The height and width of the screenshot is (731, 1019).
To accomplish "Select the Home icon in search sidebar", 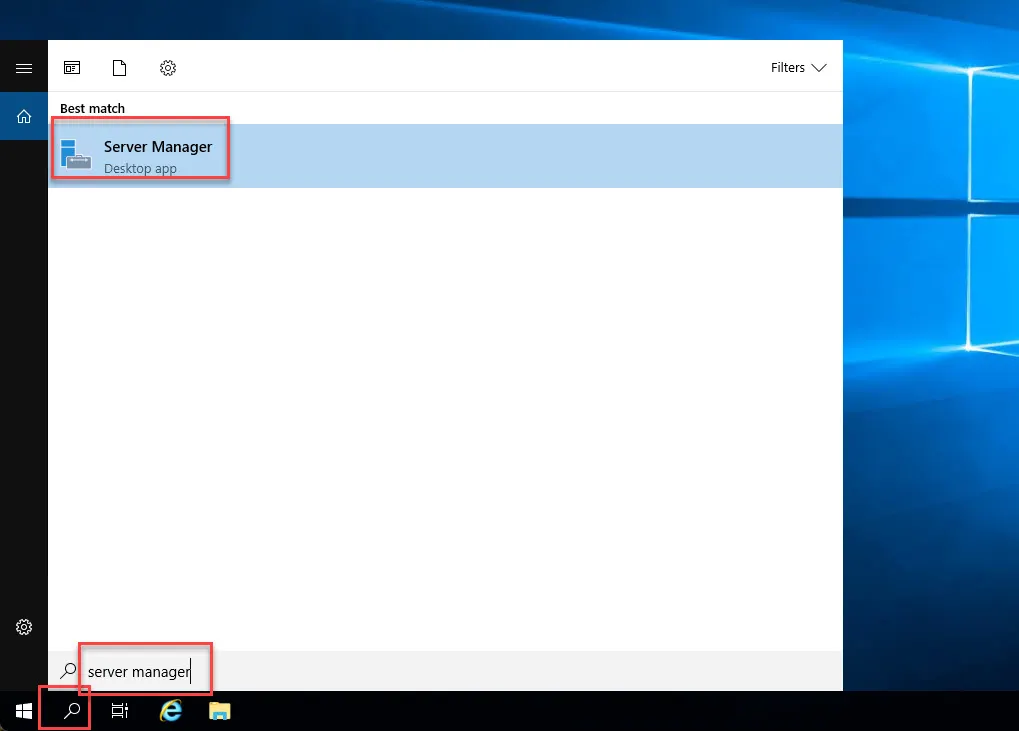I will pos(24,115).
